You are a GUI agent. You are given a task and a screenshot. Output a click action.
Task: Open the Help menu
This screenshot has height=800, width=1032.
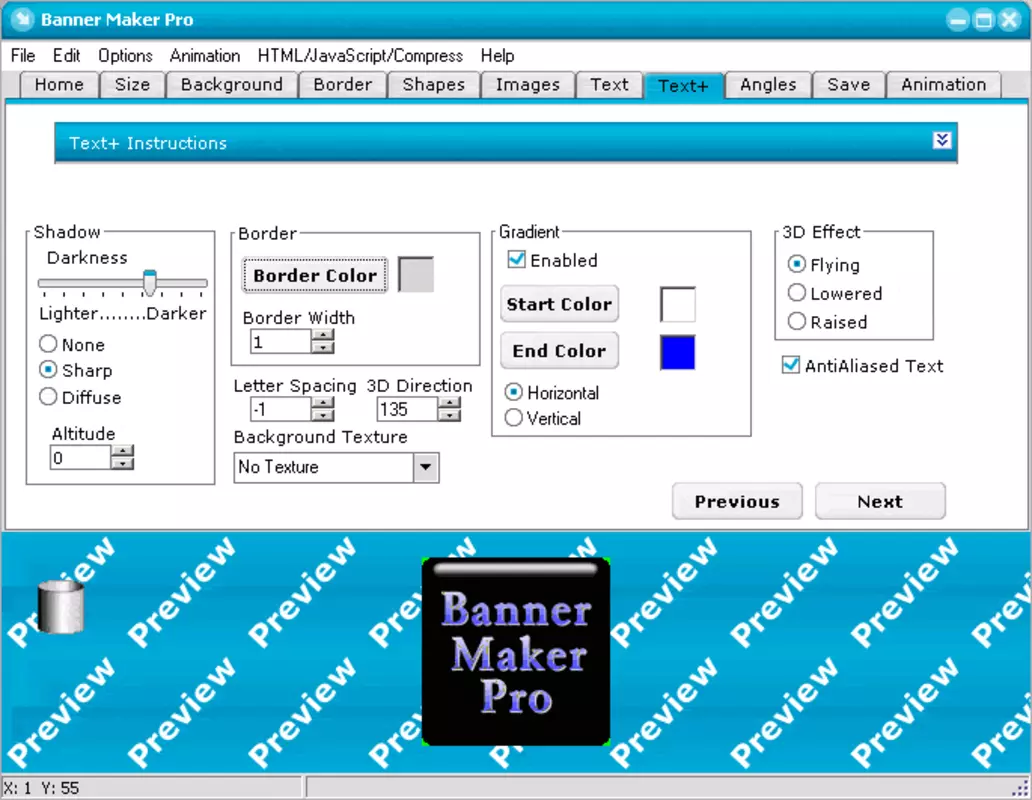tap(497, 56)
